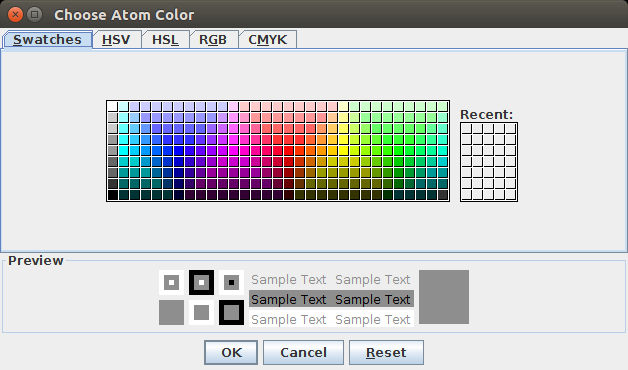Choose the bright yellow swatch in the palette
Screen dimensions: 628x370
pos(344,151)
